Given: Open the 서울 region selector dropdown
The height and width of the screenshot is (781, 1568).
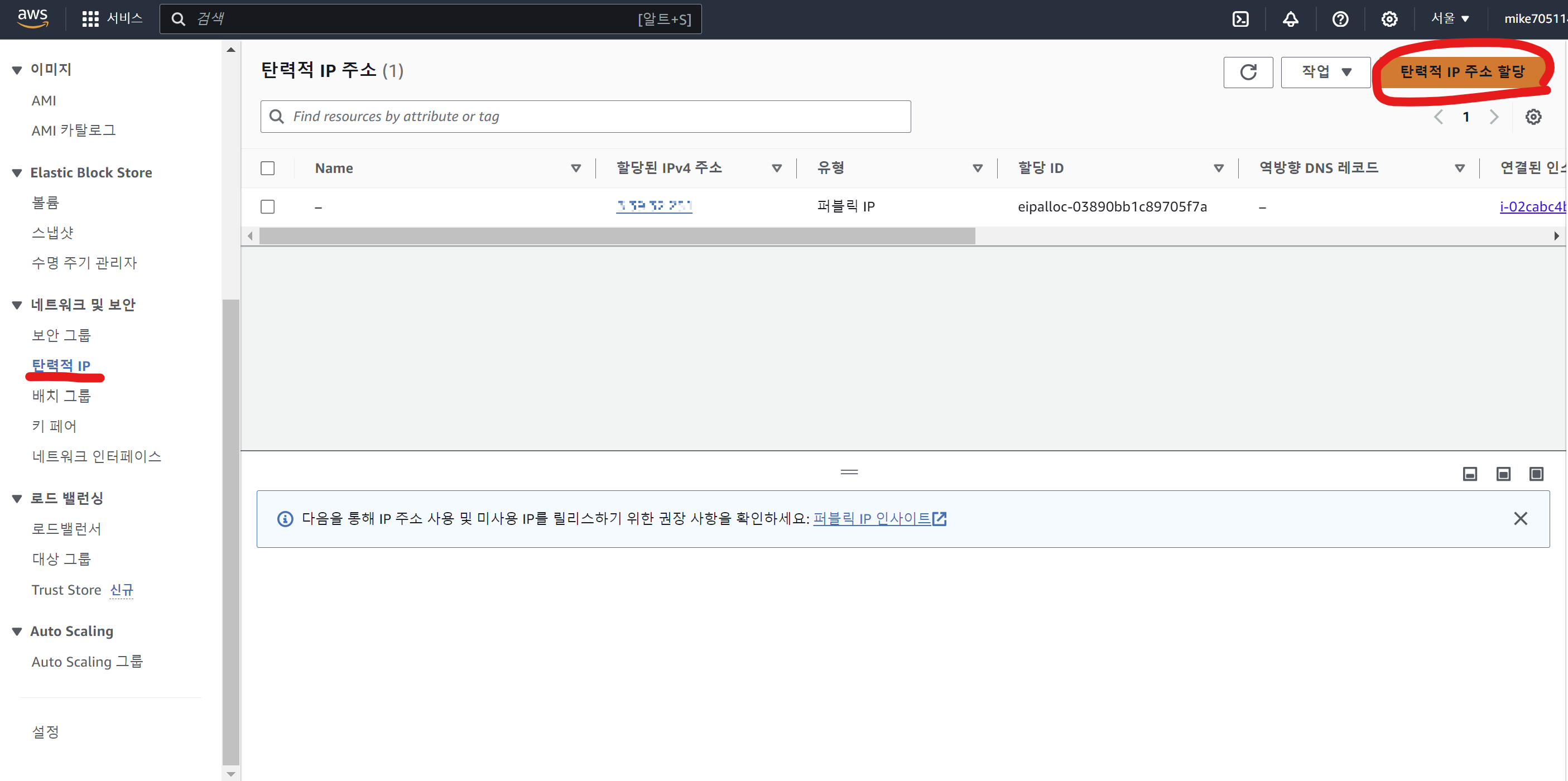Looking at the screenshot, I should click(x=1450, y=18).
